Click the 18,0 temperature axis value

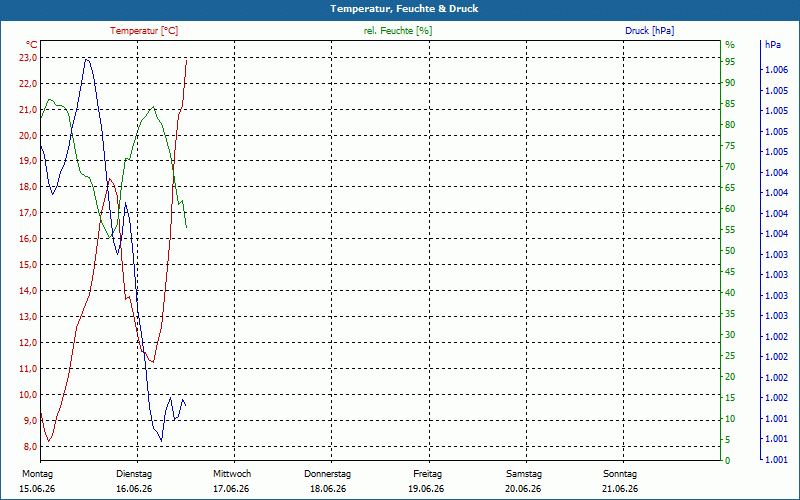click(28, 187)
